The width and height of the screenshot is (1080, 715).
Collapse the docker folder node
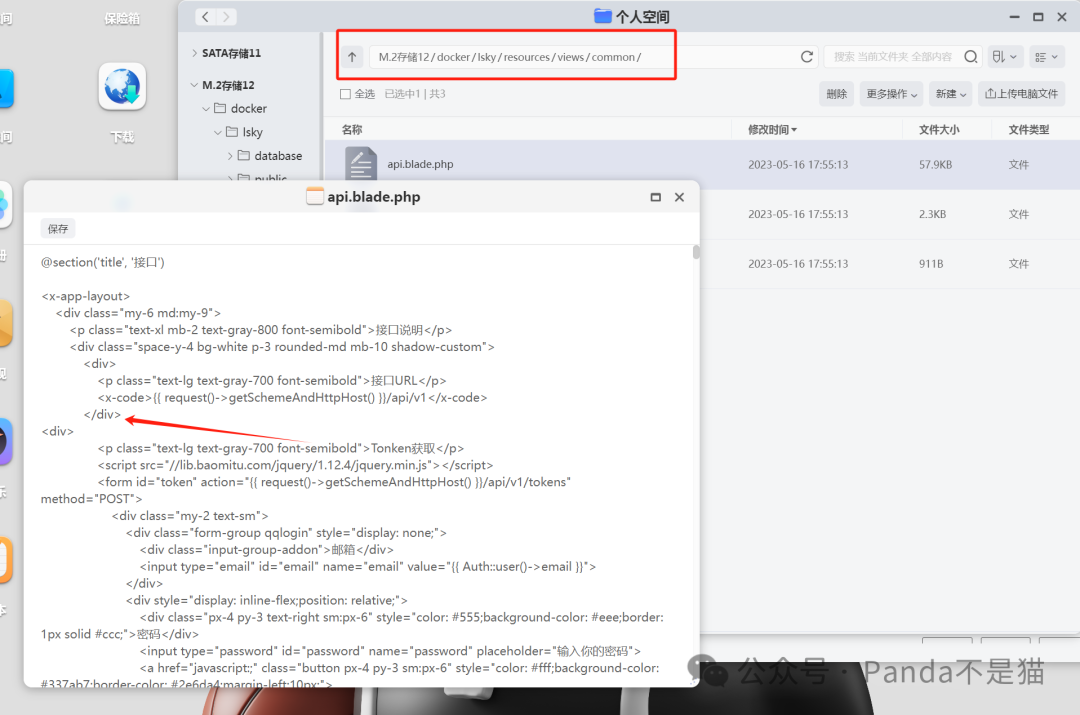pyautogui.click(x=206, y=109)
